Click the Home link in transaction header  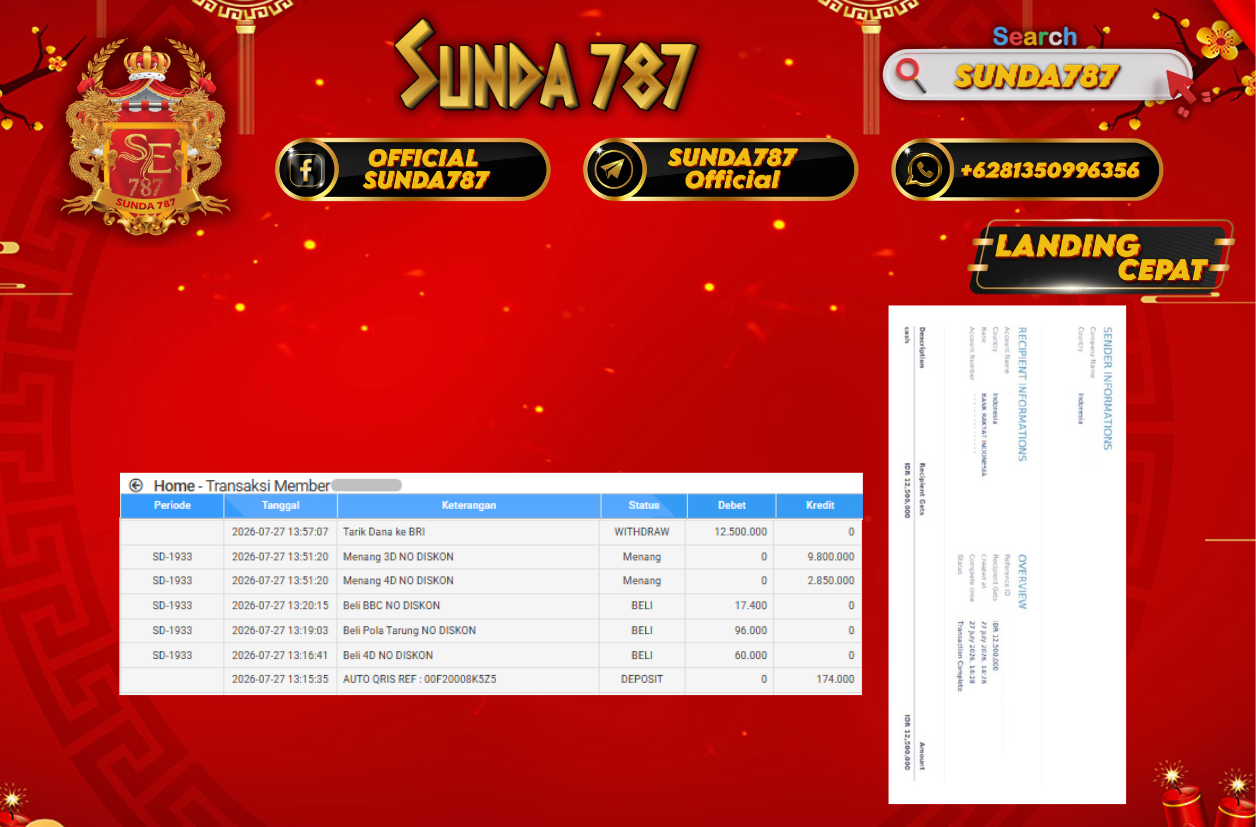[x=174, y=486]
